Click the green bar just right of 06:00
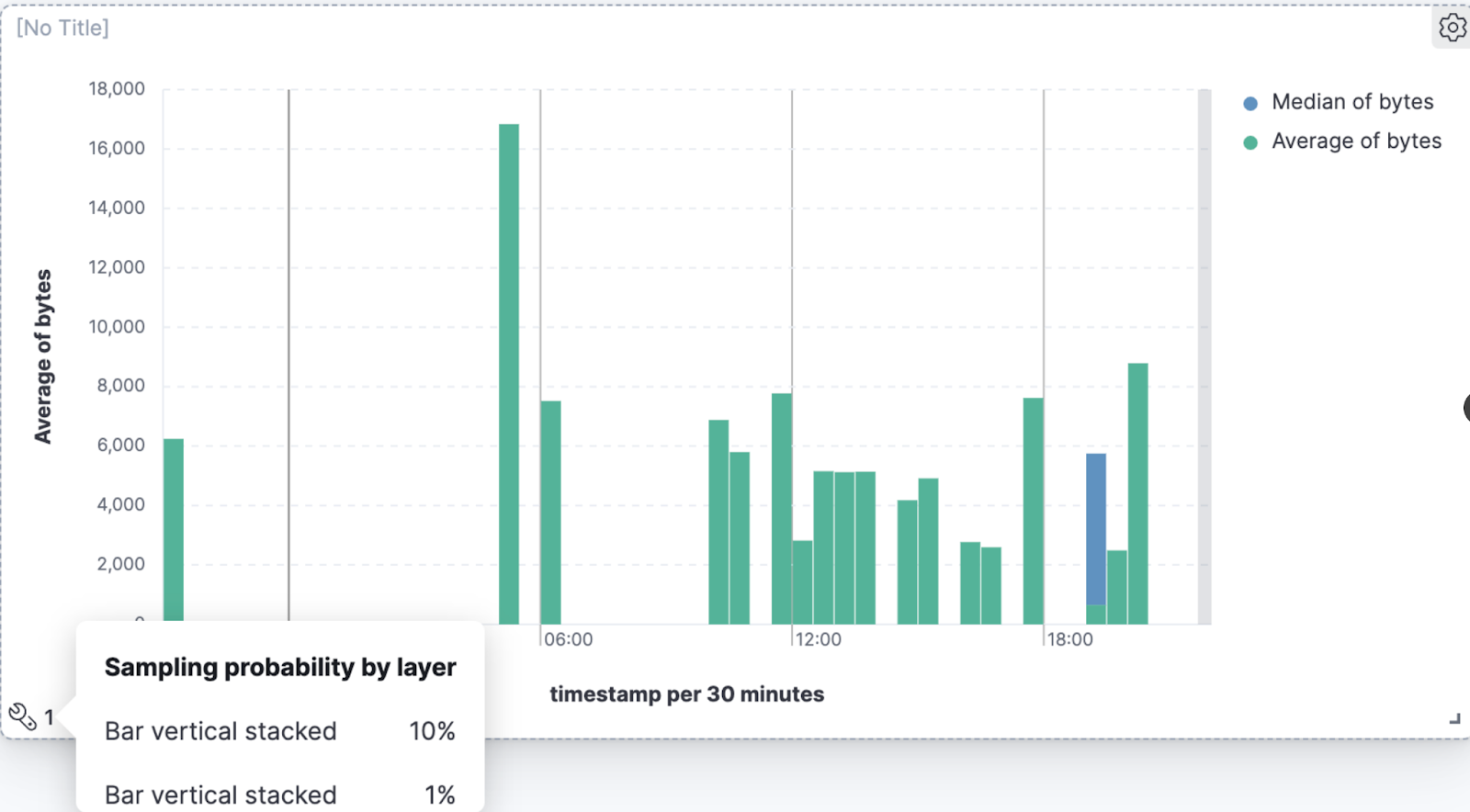This screenshot has width=1470, height=812. [551, 512]
